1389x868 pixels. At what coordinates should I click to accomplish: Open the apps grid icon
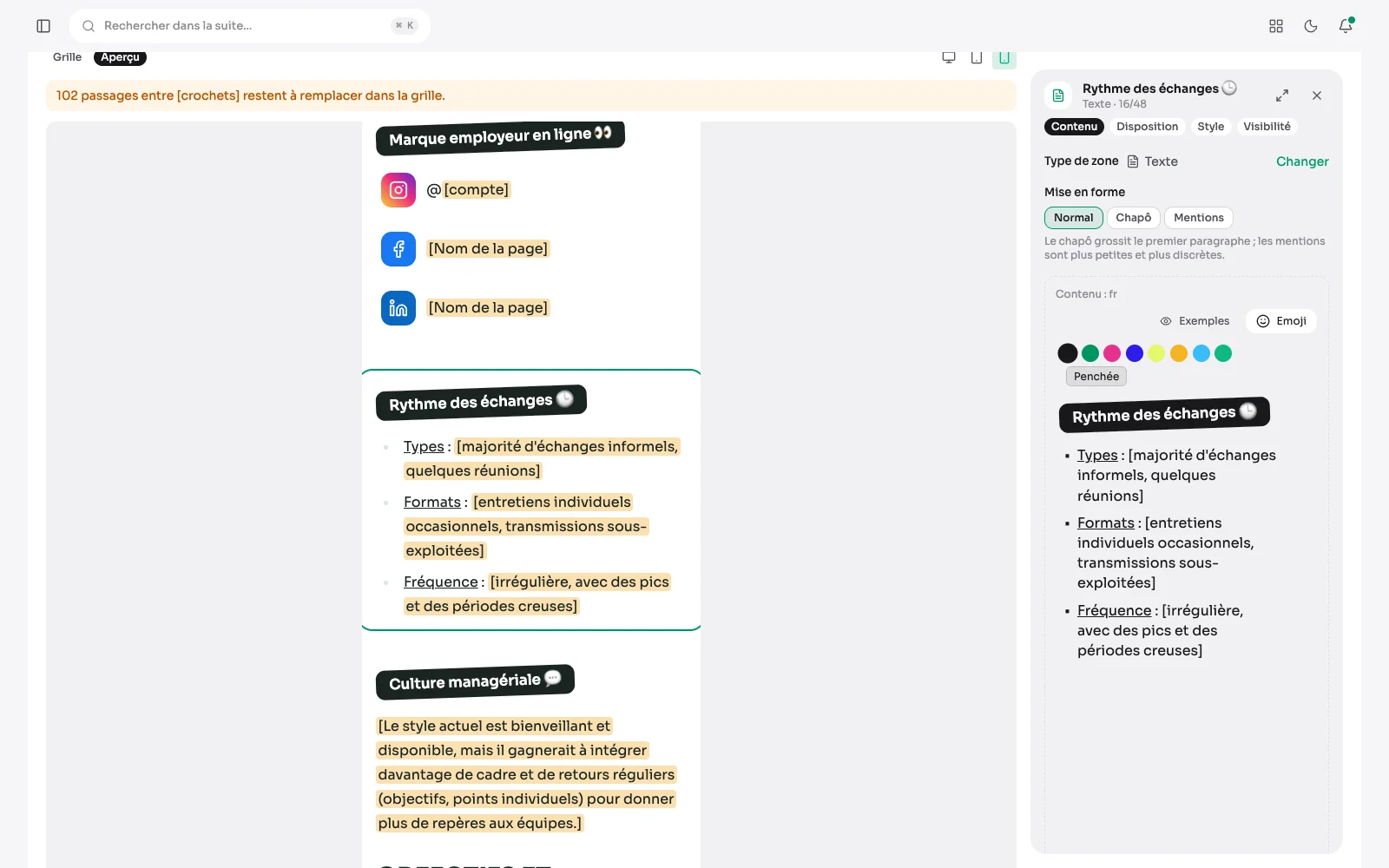coord(1276,26)
